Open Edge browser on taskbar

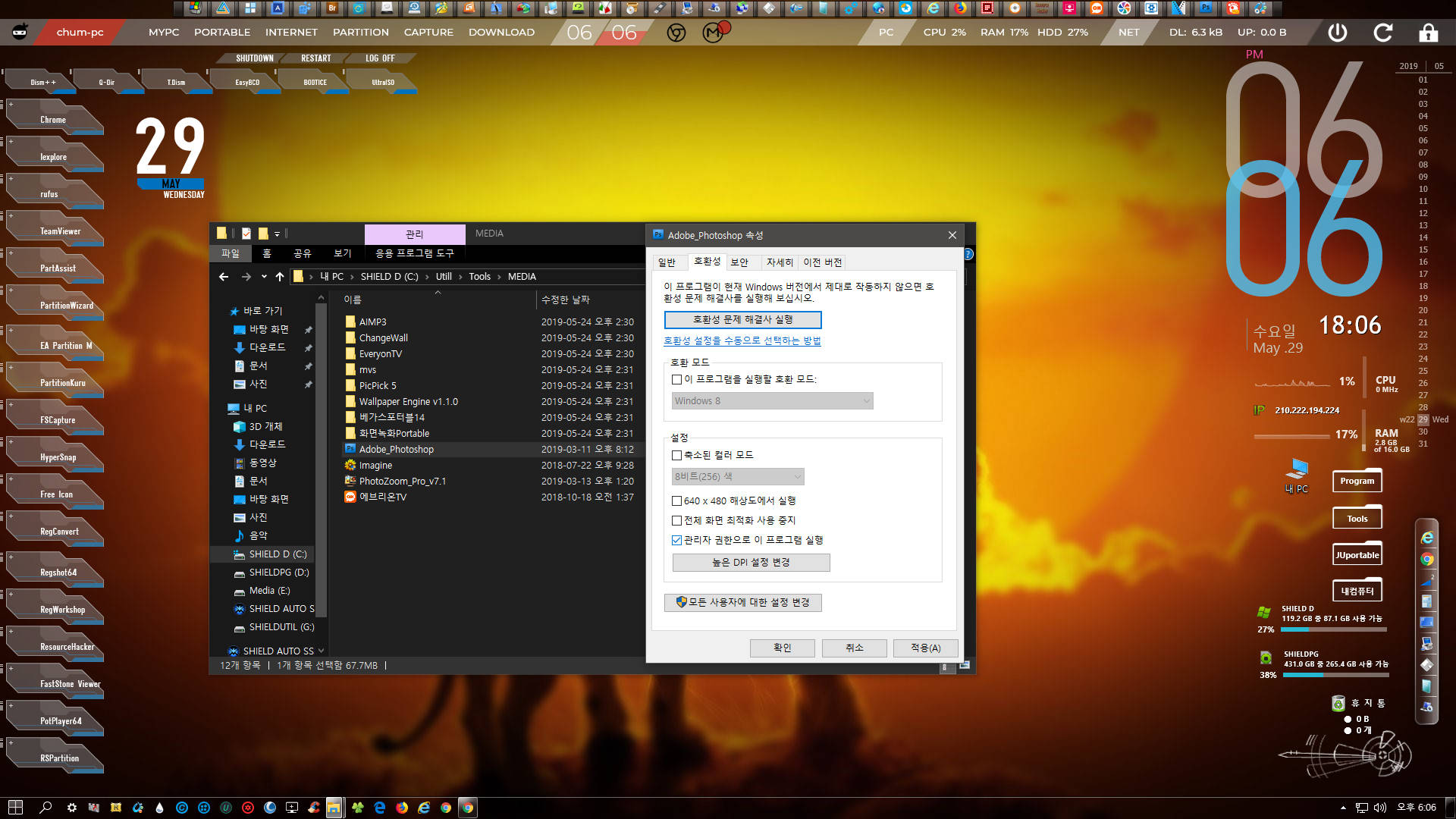(380, 808)
